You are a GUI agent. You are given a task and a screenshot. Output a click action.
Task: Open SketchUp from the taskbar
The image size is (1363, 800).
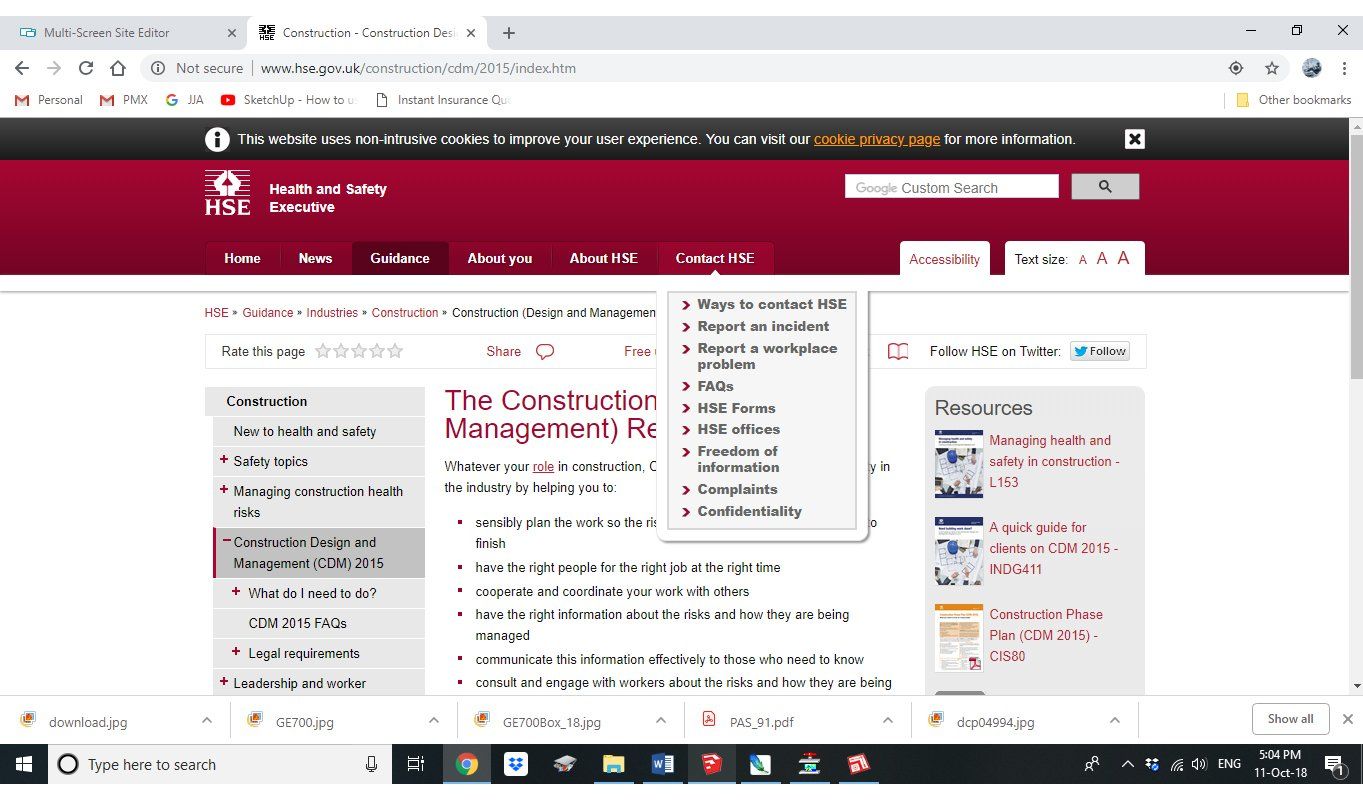click(711, 764)
